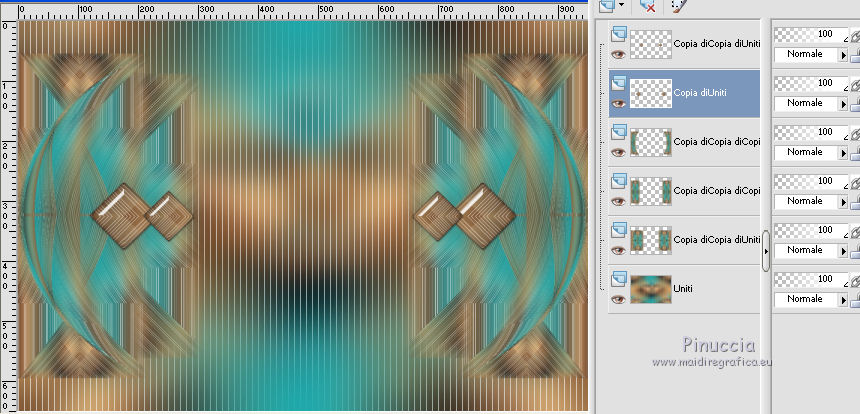This screenshot has width=860, height=414.
Task: Select the Uniti layer name
Action: click(683, 288)
